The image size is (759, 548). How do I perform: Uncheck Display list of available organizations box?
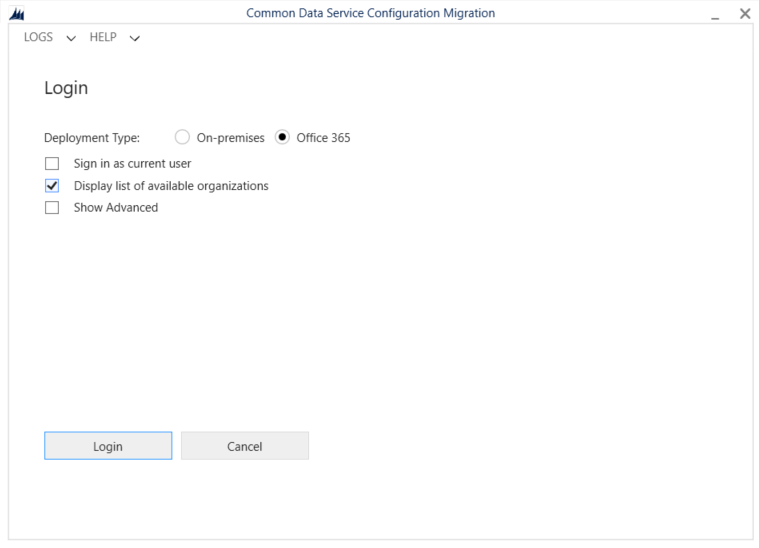click(52, 186)
